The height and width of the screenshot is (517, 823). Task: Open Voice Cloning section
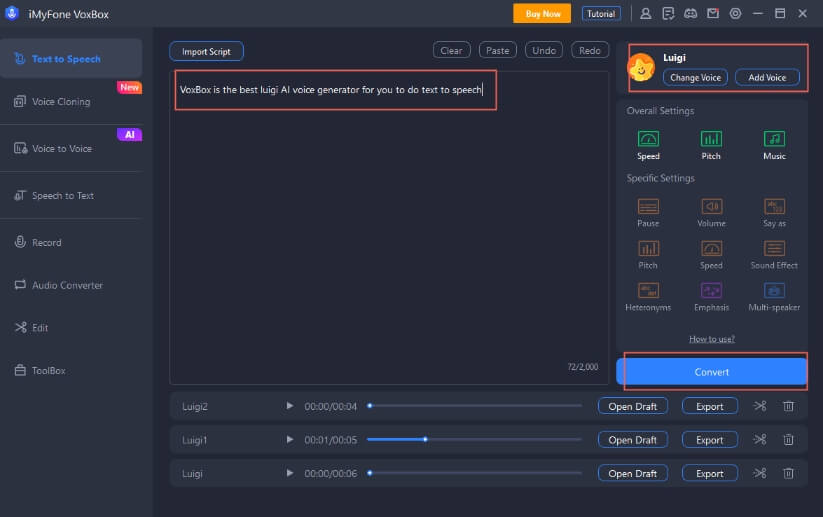coord(71,102)
